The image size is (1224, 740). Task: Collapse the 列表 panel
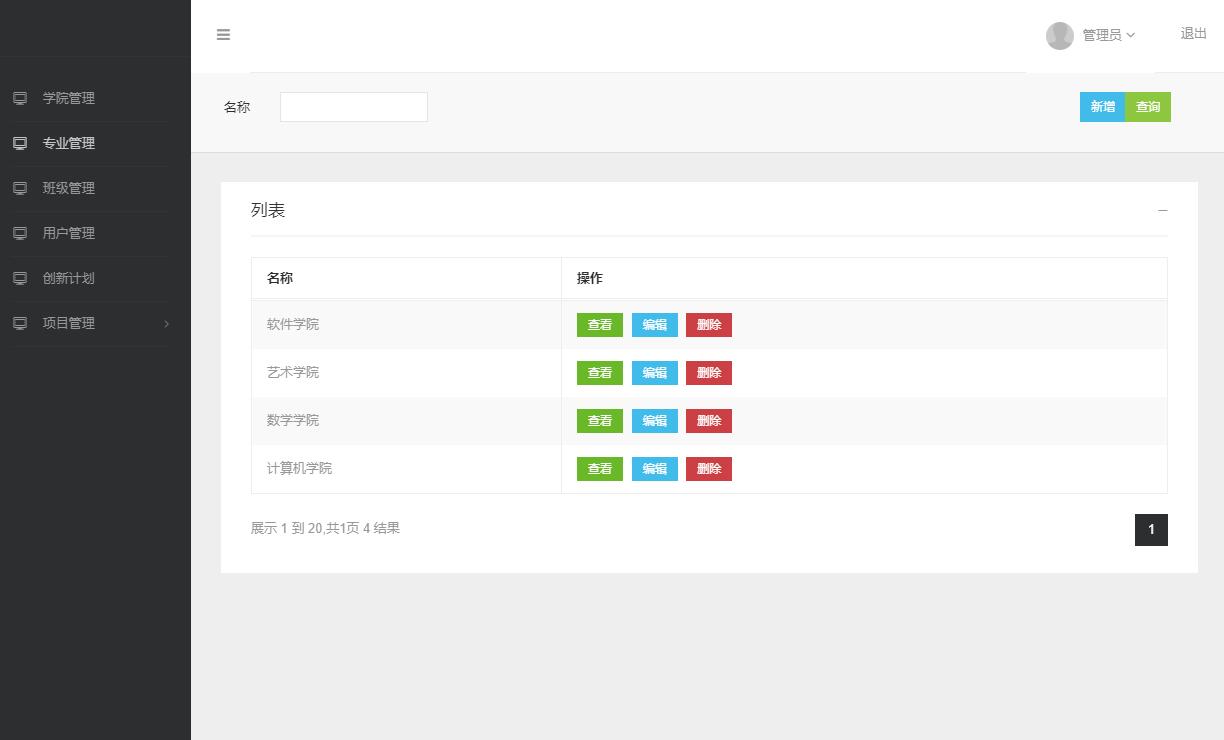(x=1162, y=211)
